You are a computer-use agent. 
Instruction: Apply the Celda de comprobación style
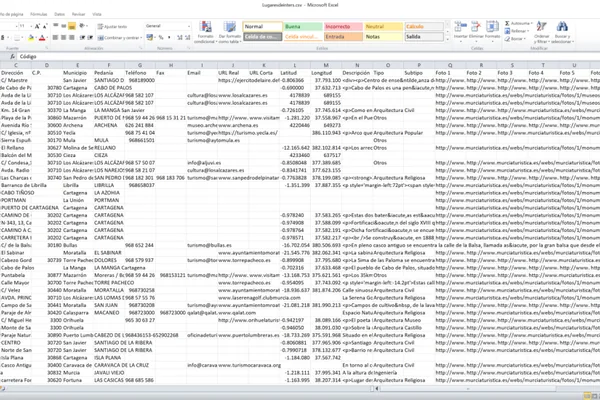point(263,37)
